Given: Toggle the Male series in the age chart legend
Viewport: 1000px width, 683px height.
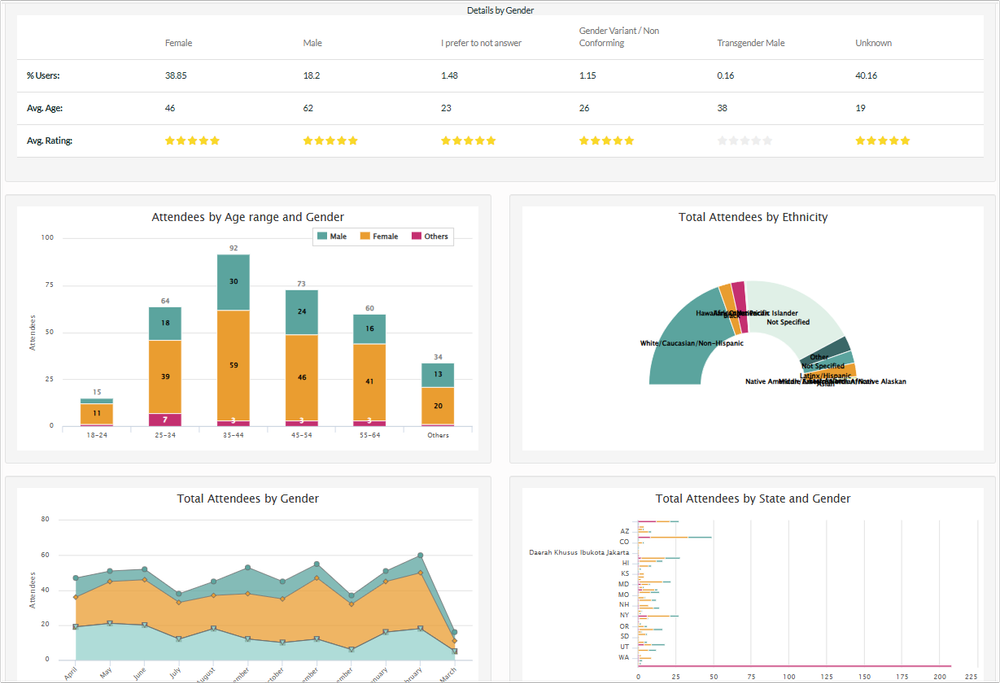Looking at the screenshot, I should pyautogui.click(x=332, y=236).
